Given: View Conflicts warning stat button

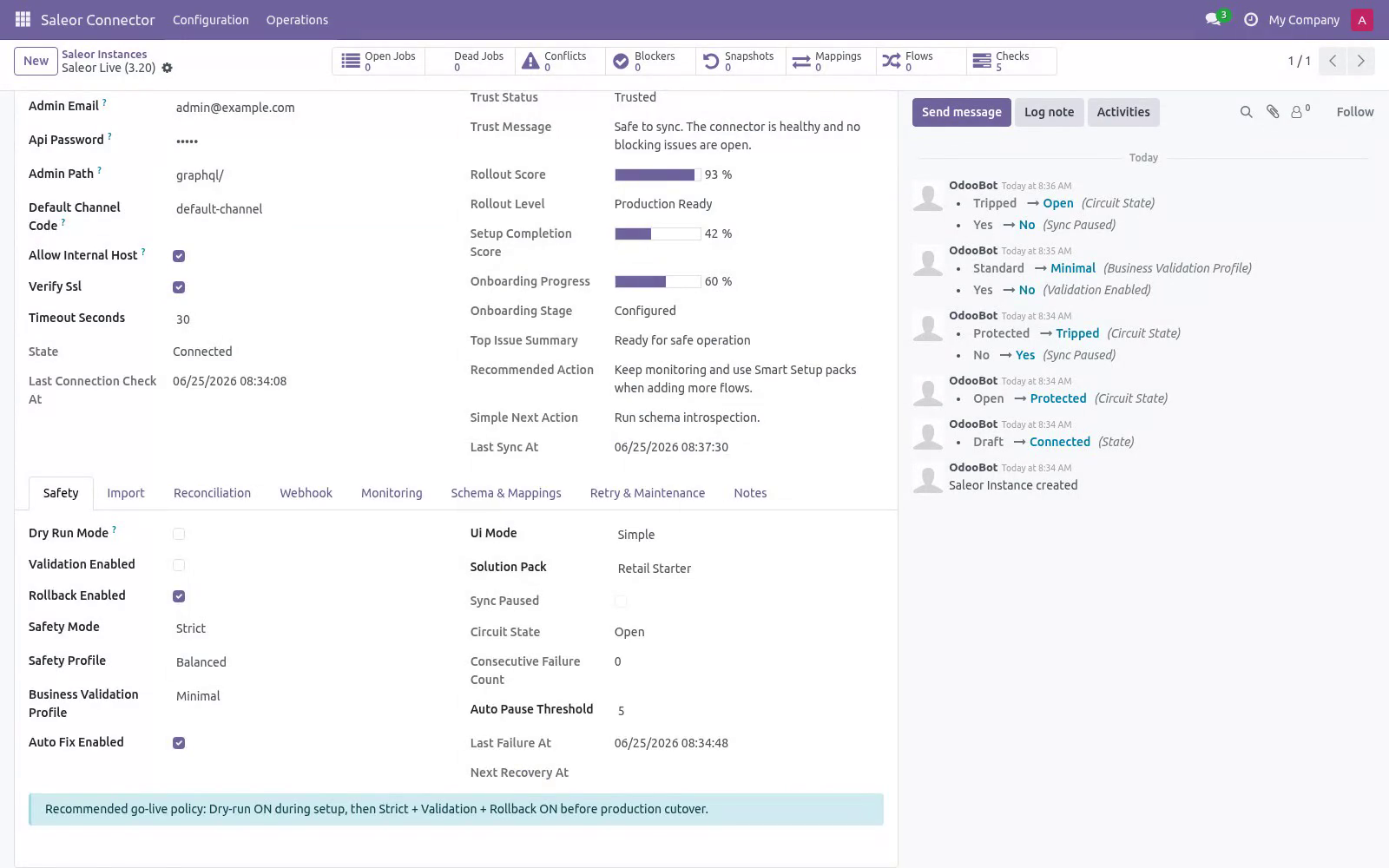Looking at the screenshot, I should pyautogui.click(x=558, y=61).
